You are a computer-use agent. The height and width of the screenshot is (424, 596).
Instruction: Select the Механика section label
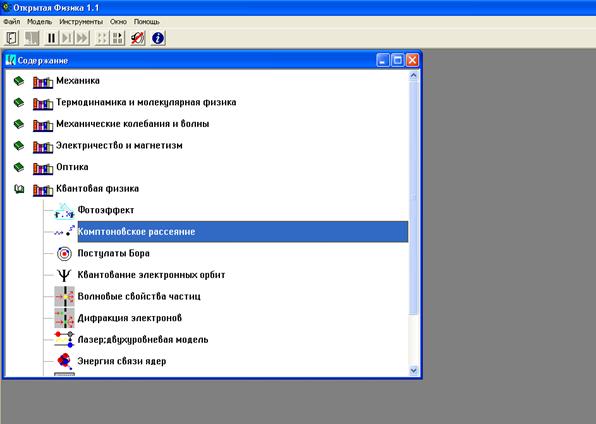click(x=78, y=81)
